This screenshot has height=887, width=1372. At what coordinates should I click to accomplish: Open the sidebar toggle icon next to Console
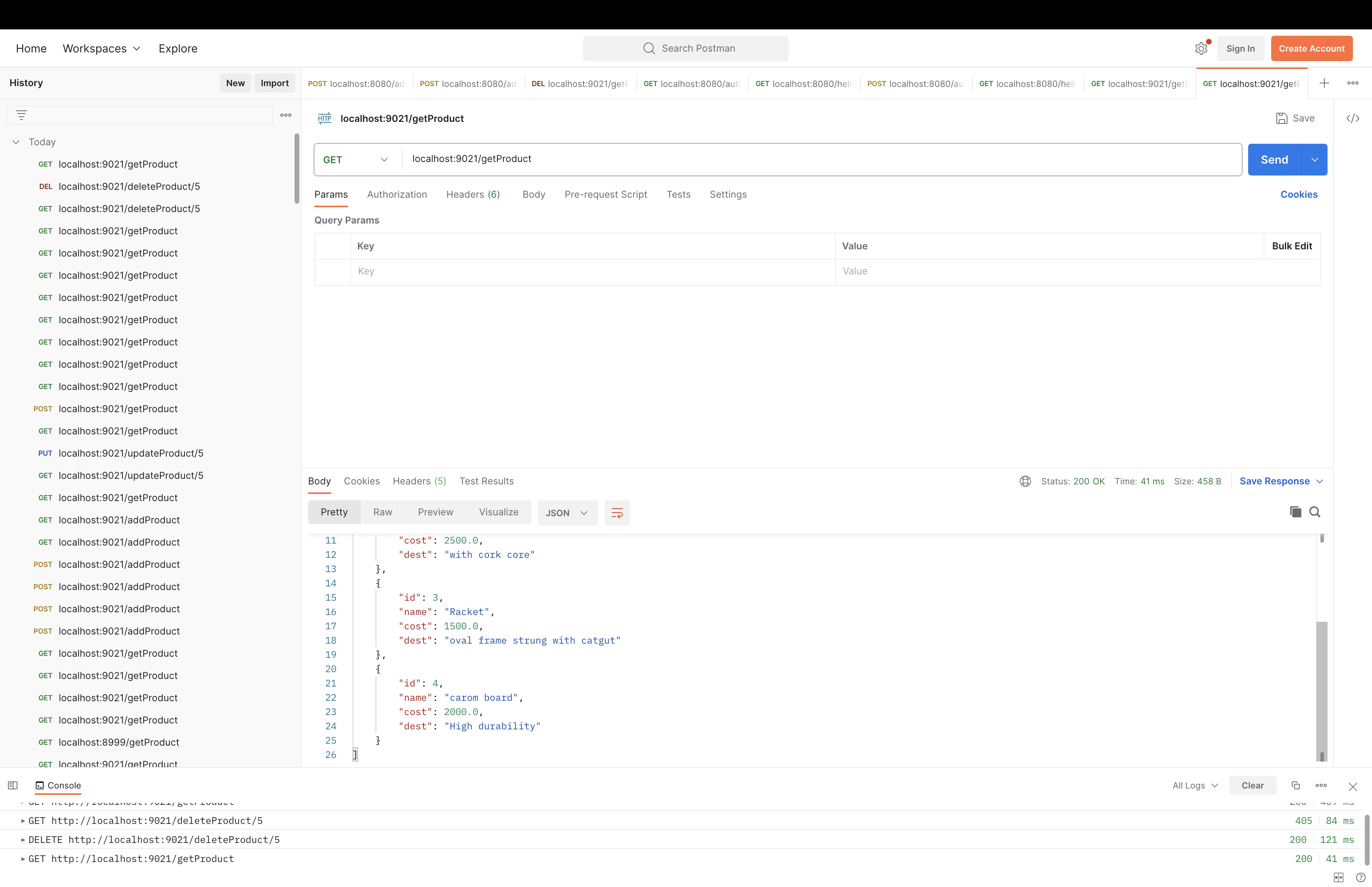(12, 785)
